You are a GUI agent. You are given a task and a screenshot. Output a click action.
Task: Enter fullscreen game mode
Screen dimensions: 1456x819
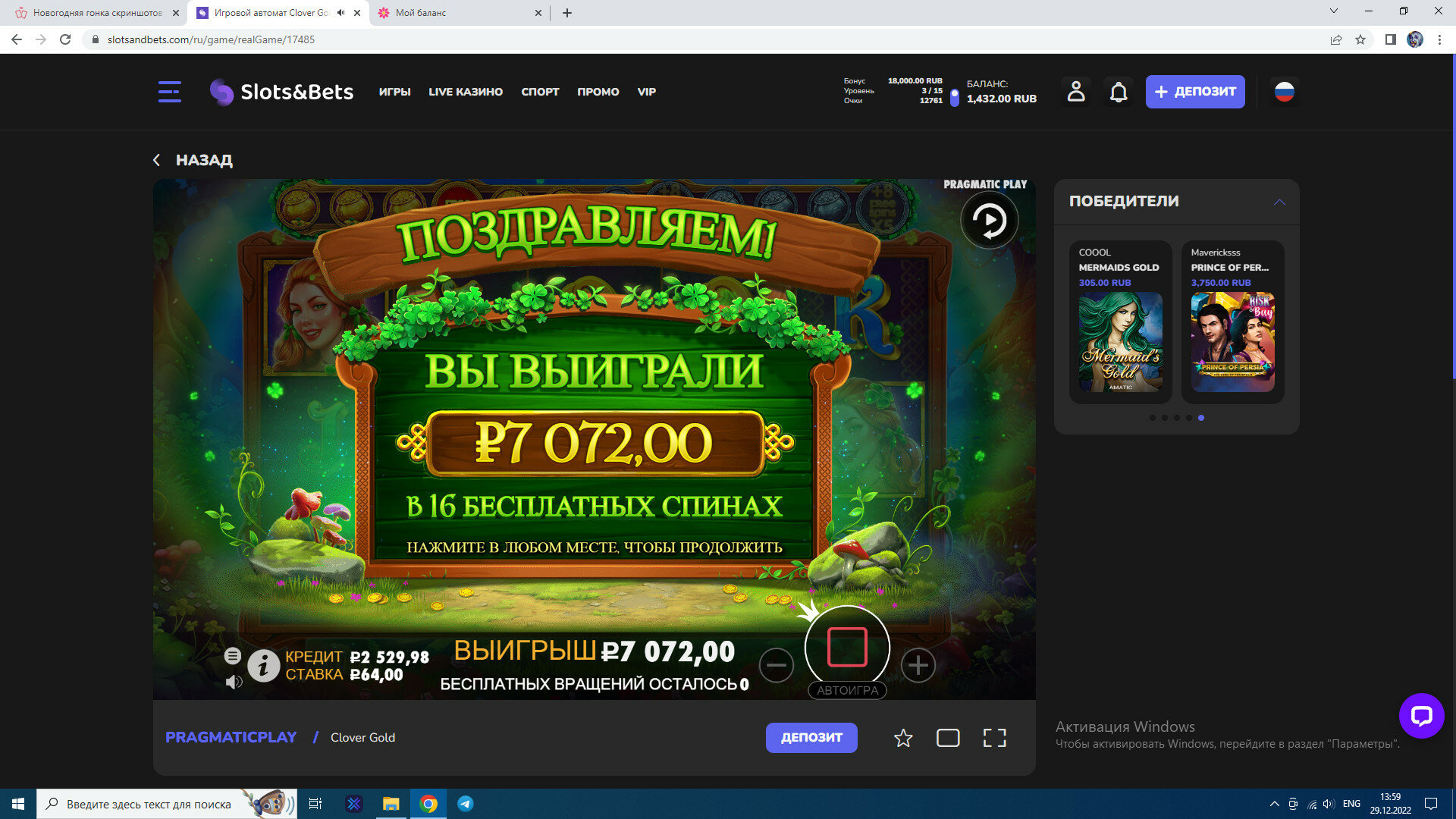pyautogui.click(x=994, y=738)
